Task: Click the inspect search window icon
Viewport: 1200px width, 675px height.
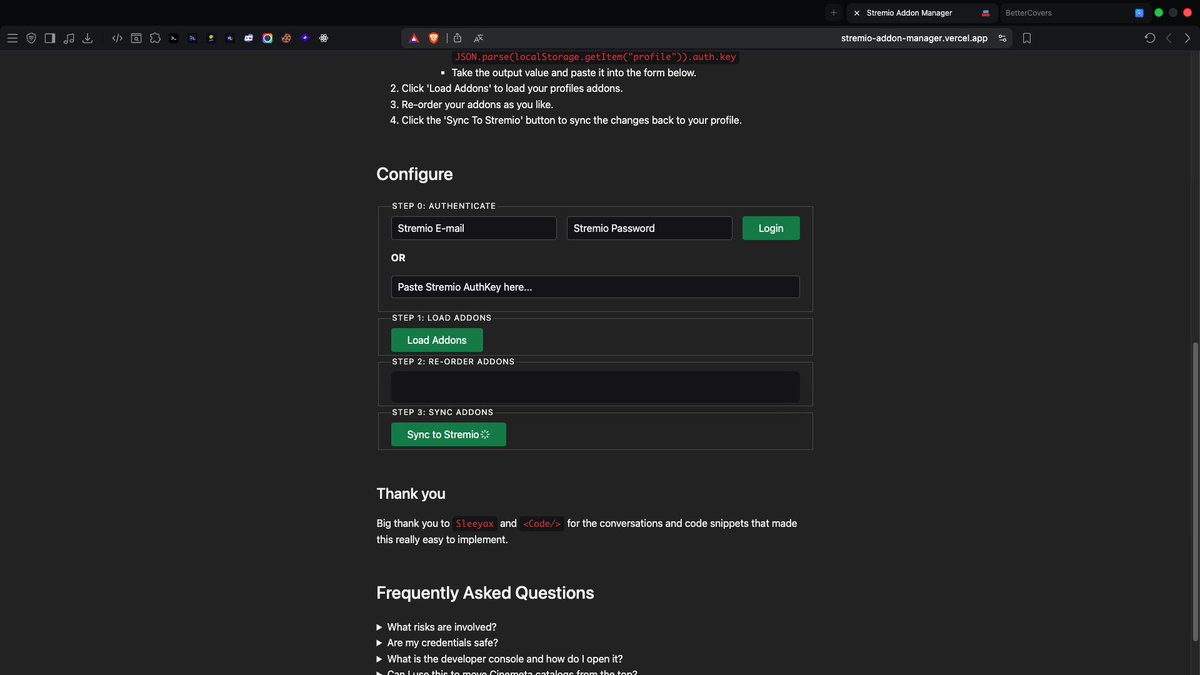Action: coord(136,38)
